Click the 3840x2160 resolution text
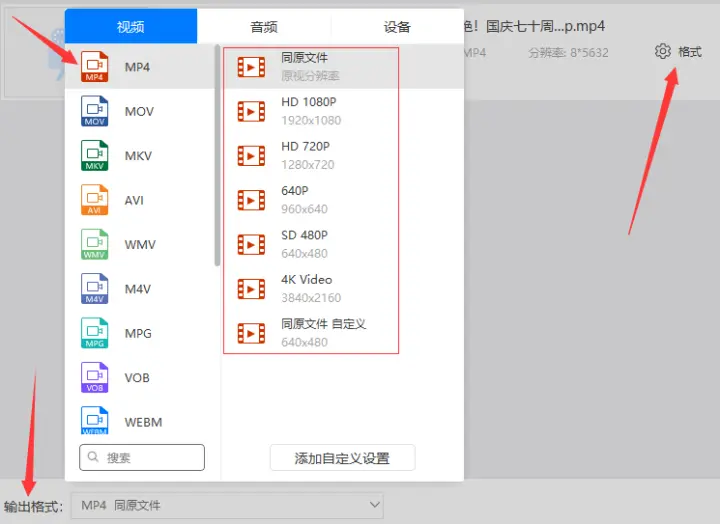 pos(311,298)
